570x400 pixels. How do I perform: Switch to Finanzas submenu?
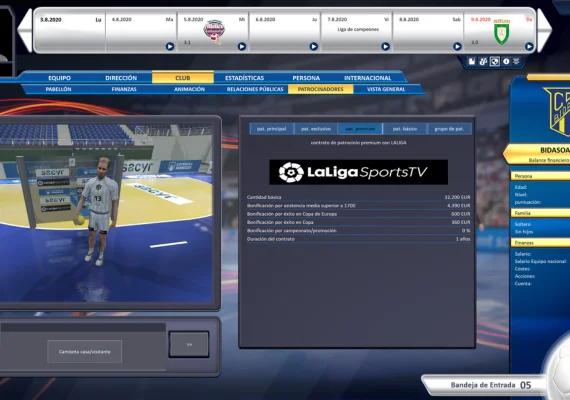pyautogui.click(x=124, y=89)
